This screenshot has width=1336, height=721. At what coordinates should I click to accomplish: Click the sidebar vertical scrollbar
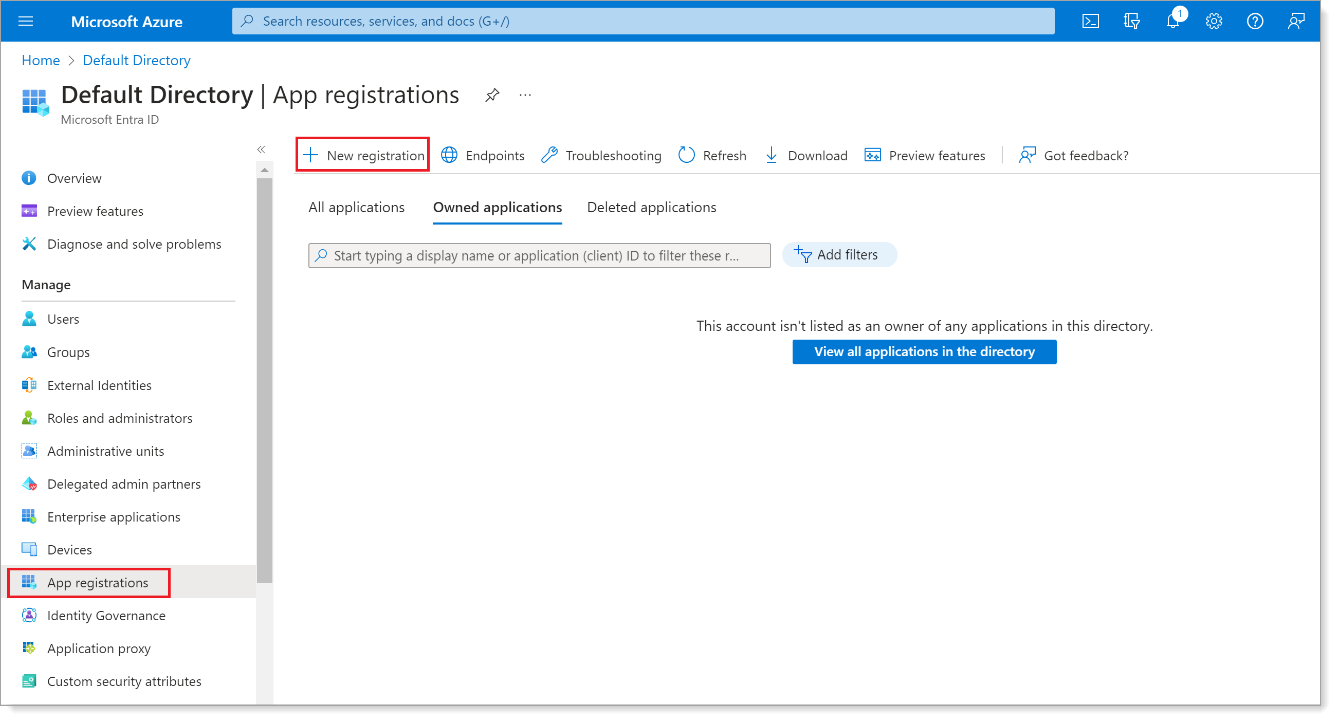[x=265, y=380]
